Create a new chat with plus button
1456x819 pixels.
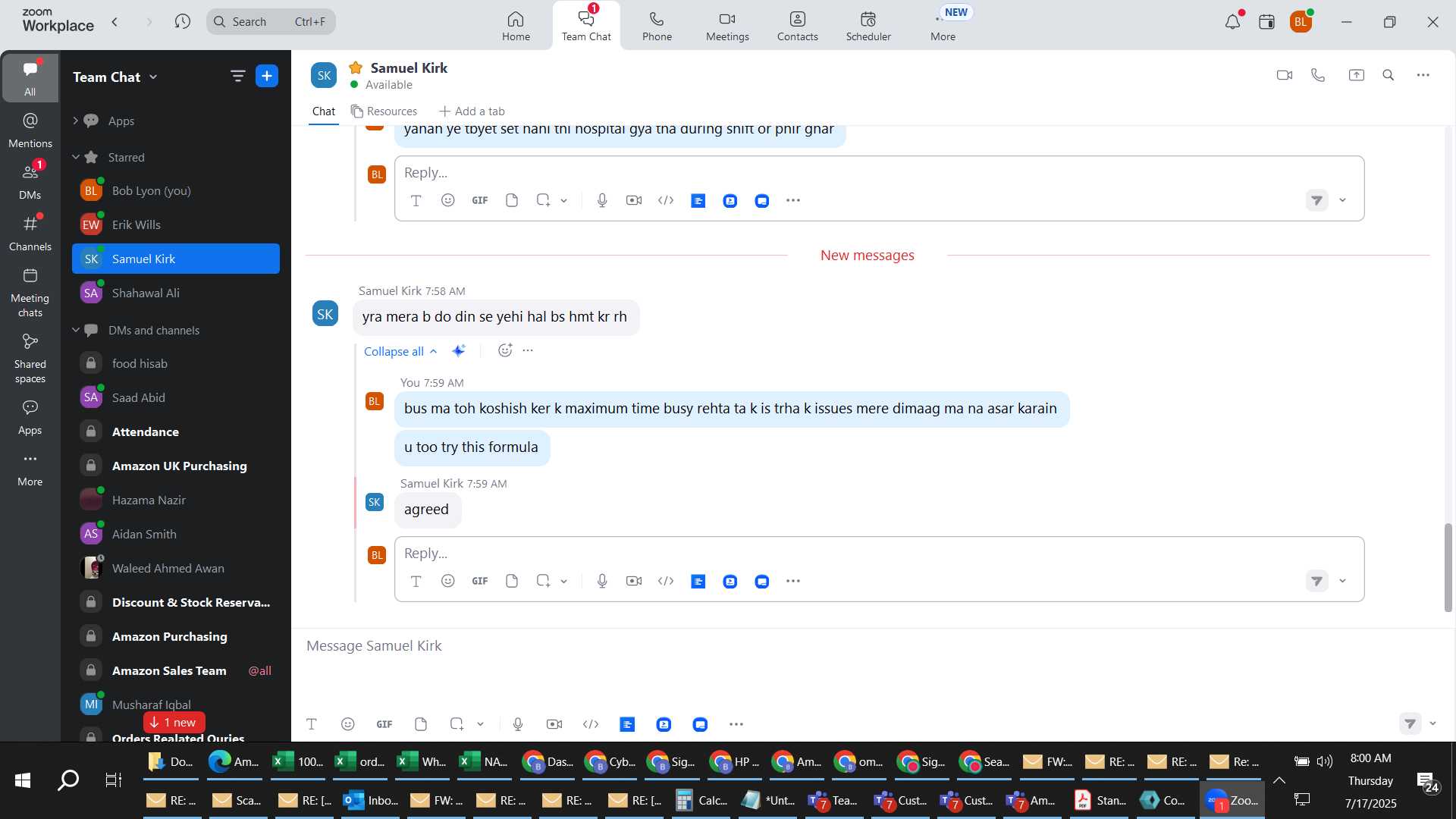point(267,76)
